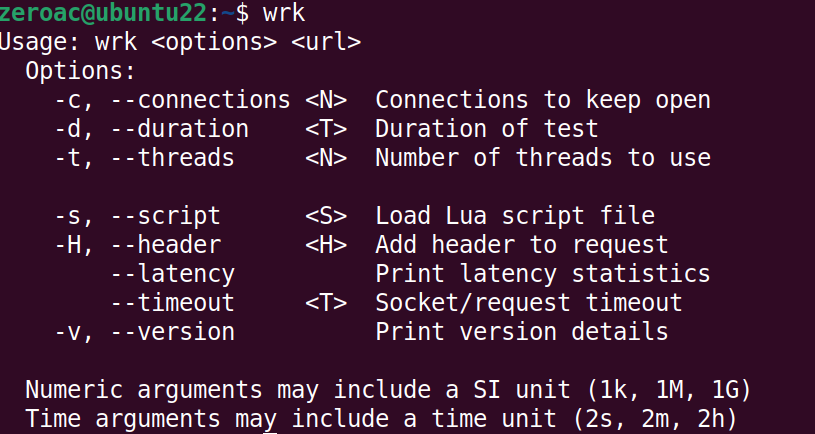Click the --version option text
This screenshot has height=434, width=815.
pos(172,331)
